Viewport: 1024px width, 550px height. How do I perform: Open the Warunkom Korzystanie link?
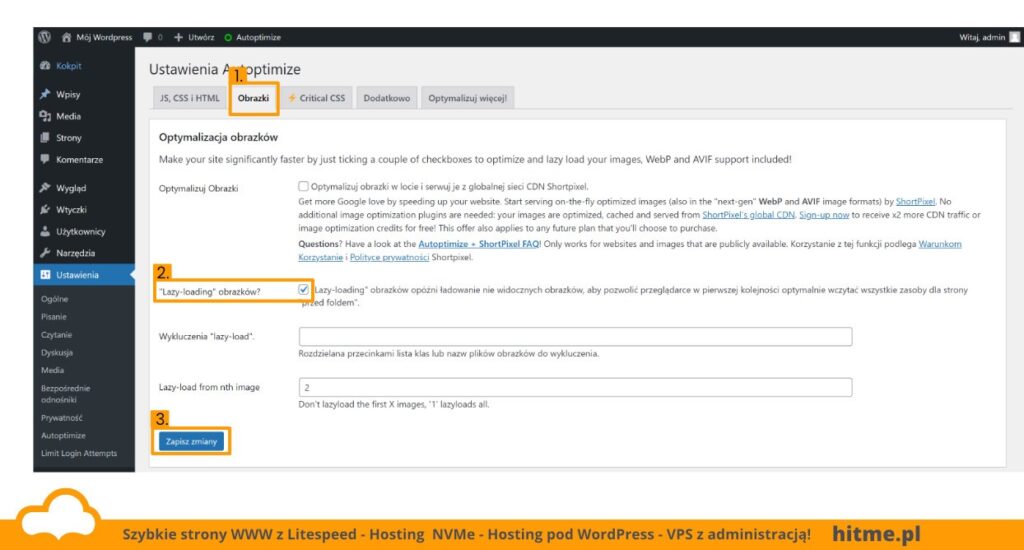point(940,244)
